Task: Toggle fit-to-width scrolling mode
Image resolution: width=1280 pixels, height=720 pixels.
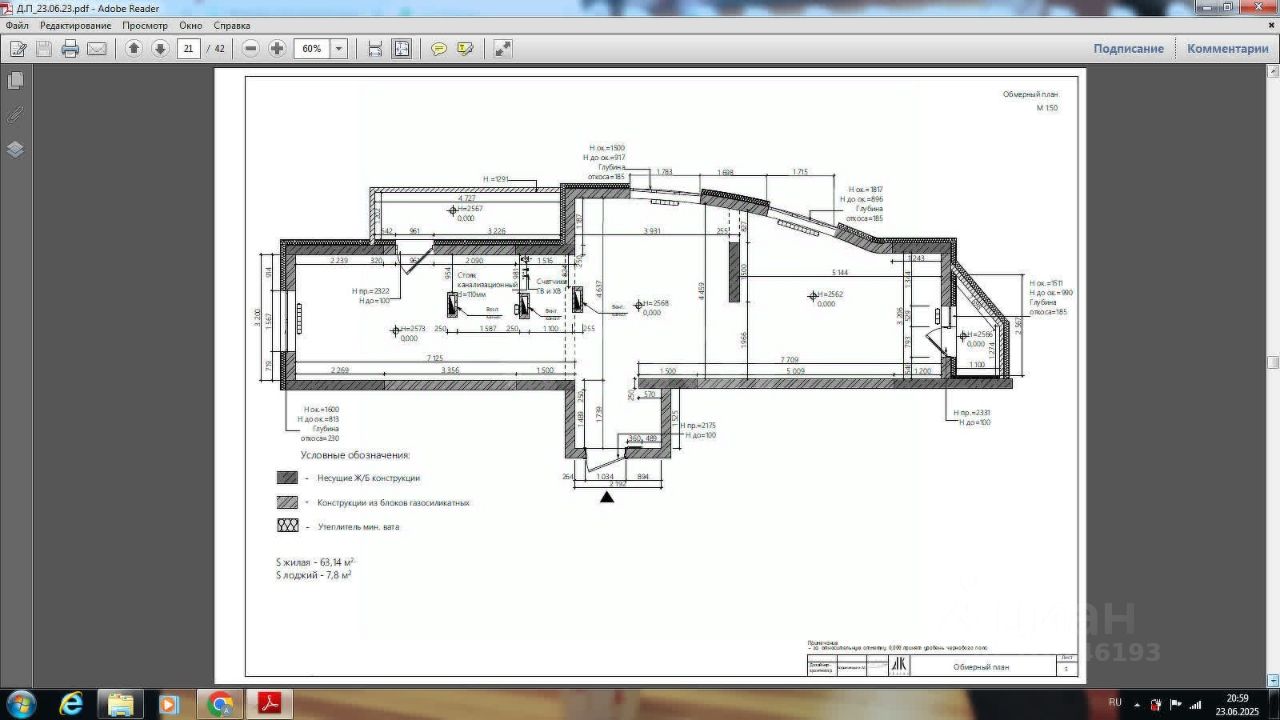Action: pyautogui.click(x=375, y=48)
